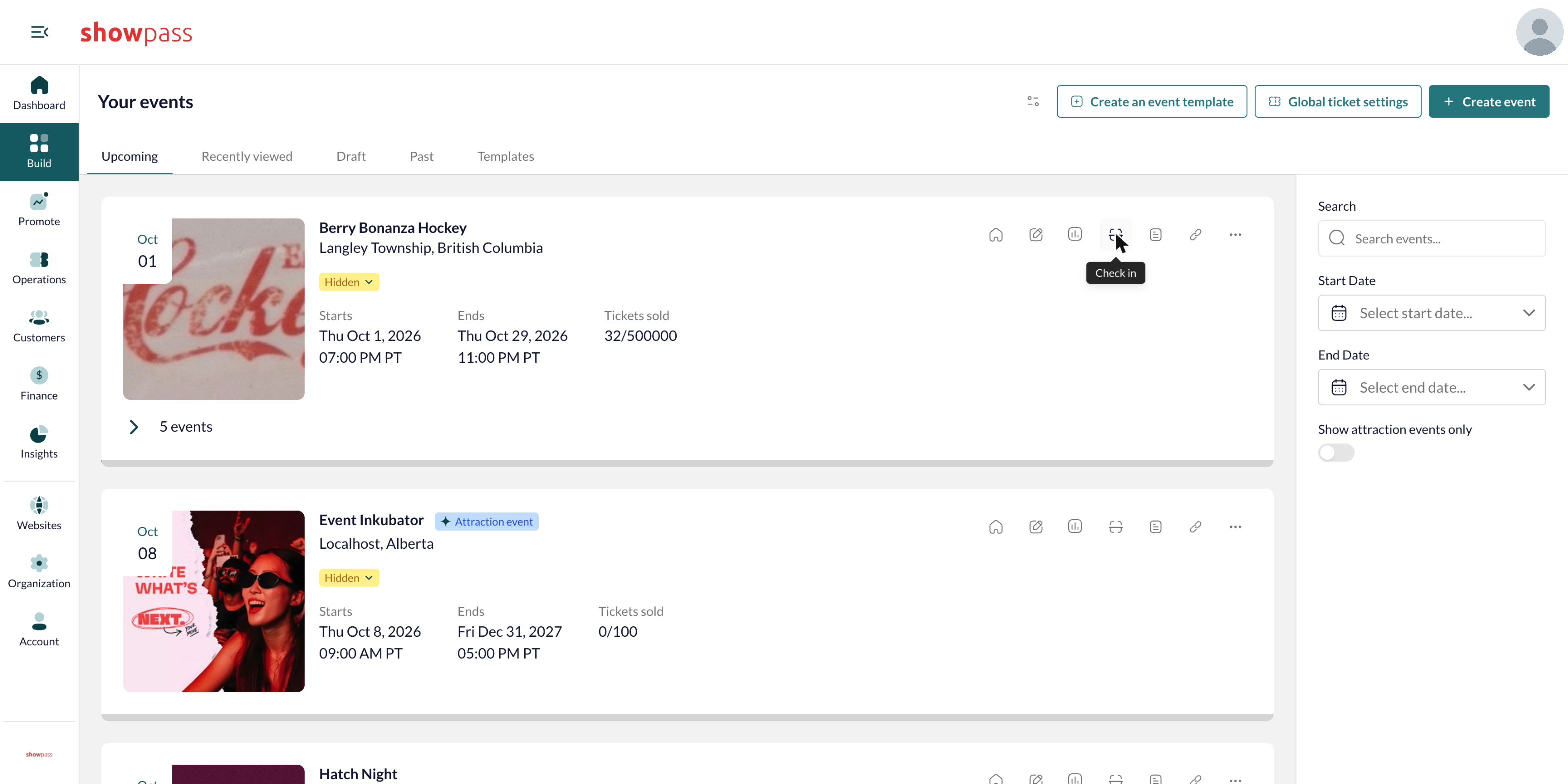Open the analytics chart icon for Event Inkubator

(x=1075, y=527)
